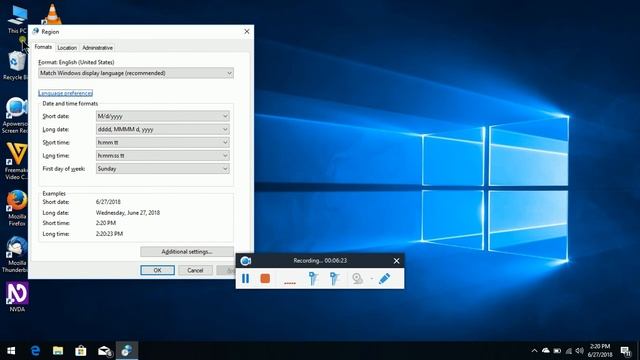Open the Short time format dropdown
The image size is (640, 360).
(162, 142)
